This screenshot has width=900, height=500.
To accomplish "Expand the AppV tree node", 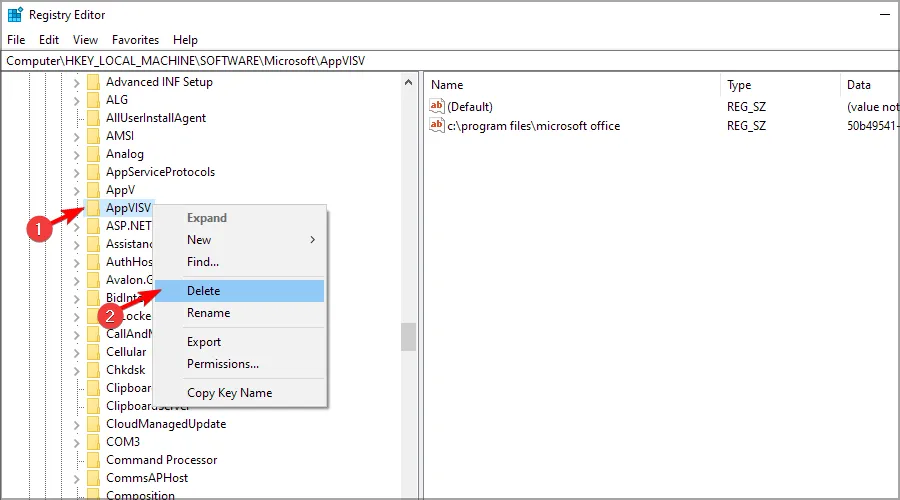I will click(76, 190).
